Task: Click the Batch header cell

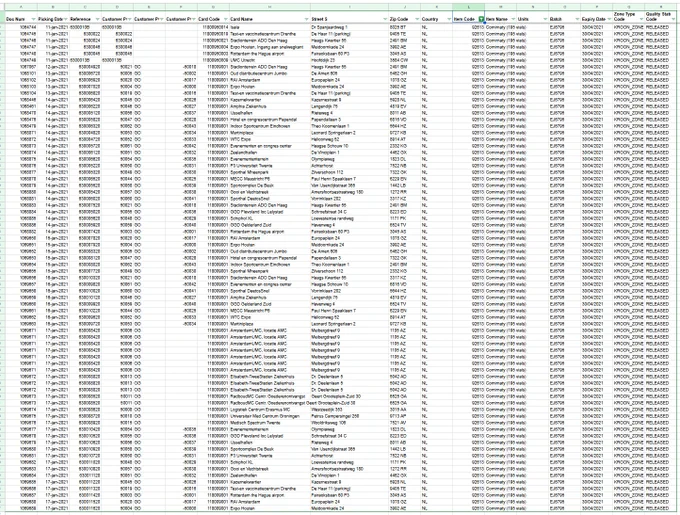Action: 565,17
